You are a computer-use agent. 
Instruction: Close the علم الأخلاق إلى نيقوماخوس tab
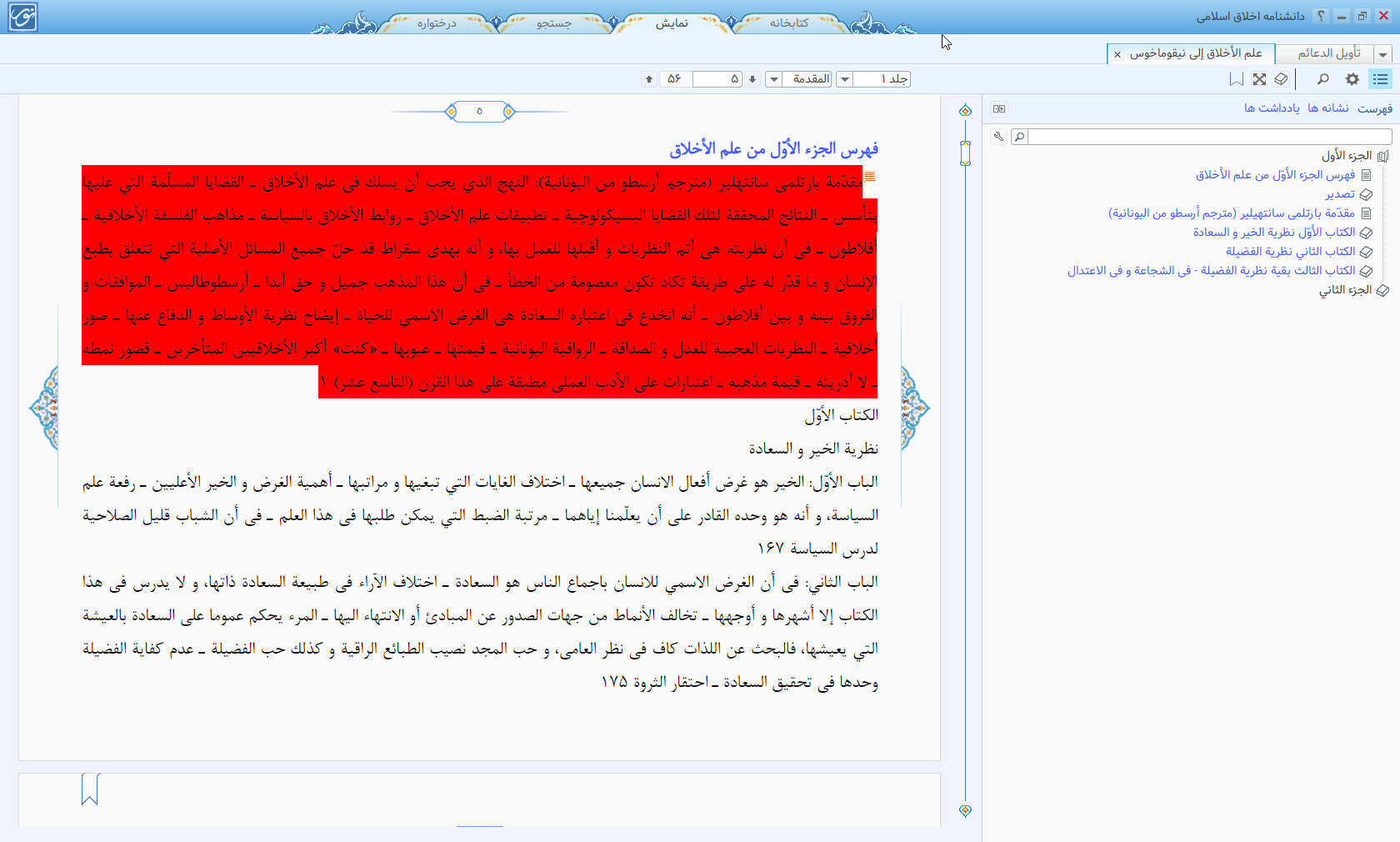(x=1117, y=54)
